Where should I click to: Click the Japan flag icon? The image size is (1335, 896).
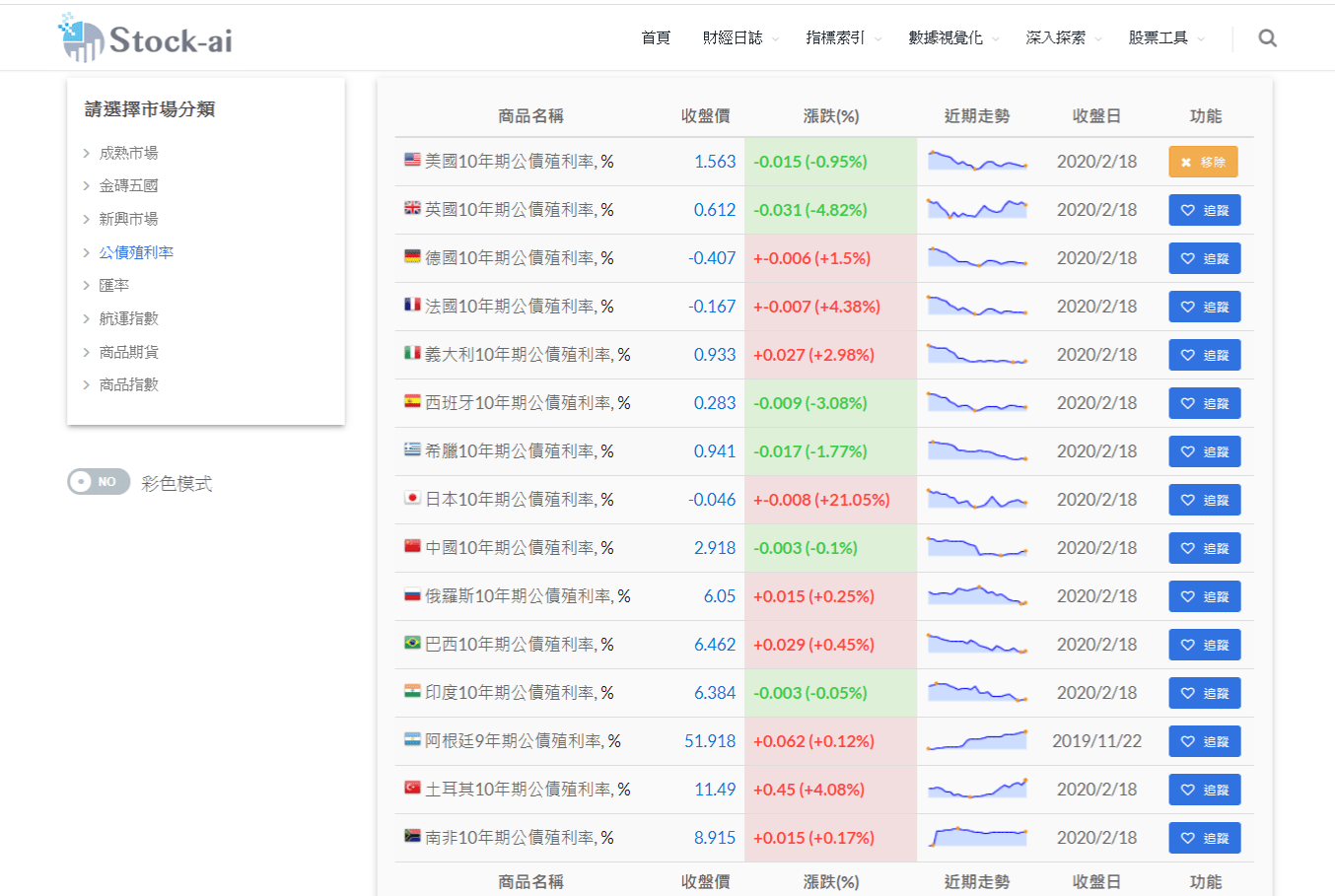click(x=412, y=498)
